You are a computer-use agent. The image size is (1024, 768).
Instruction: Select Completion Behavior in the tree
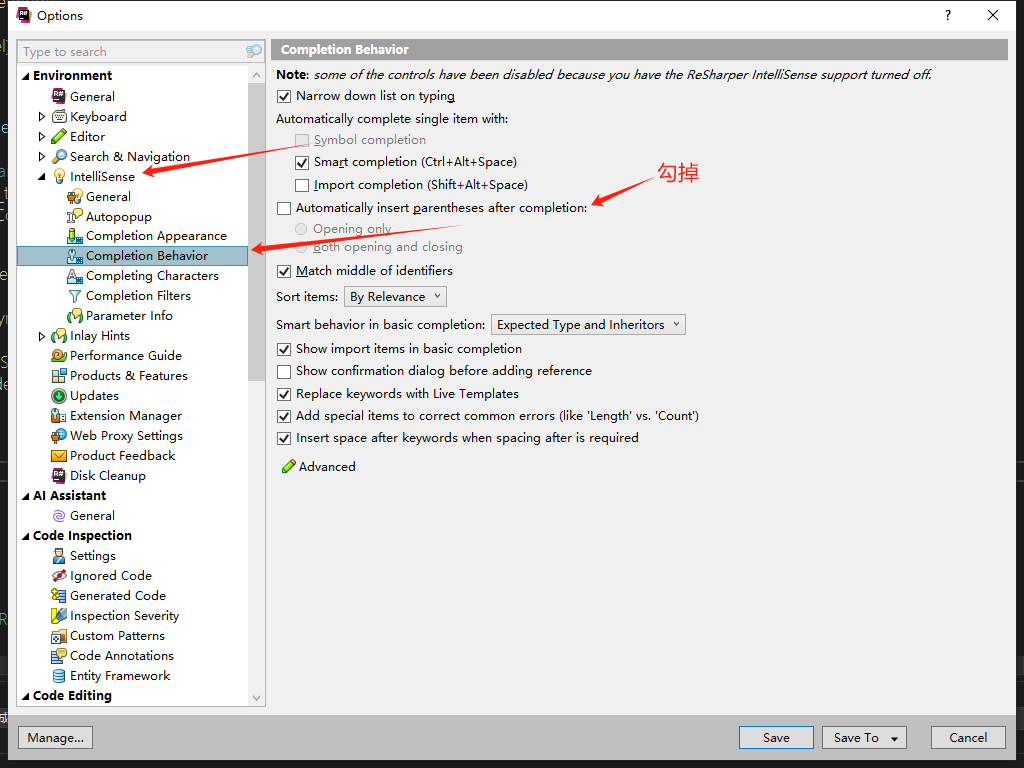click(133, 256)
